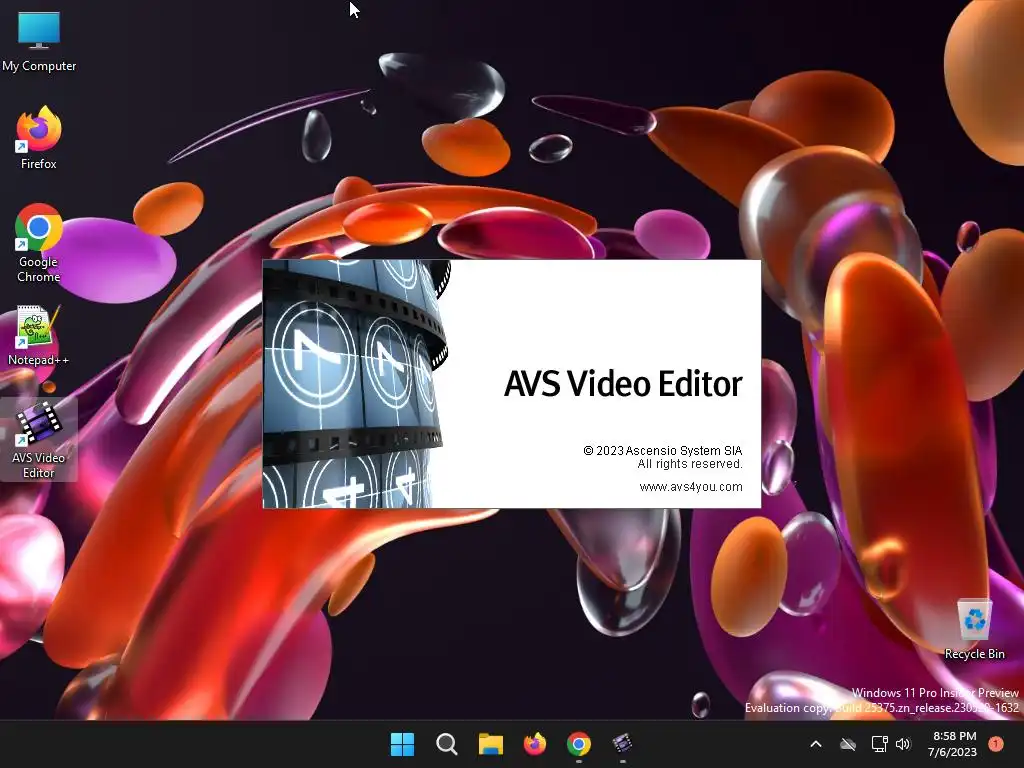This screenshot has height=768, width=1024.
Task: Select the Recycle Bin desktop icon
Action: tap(974, 630)
